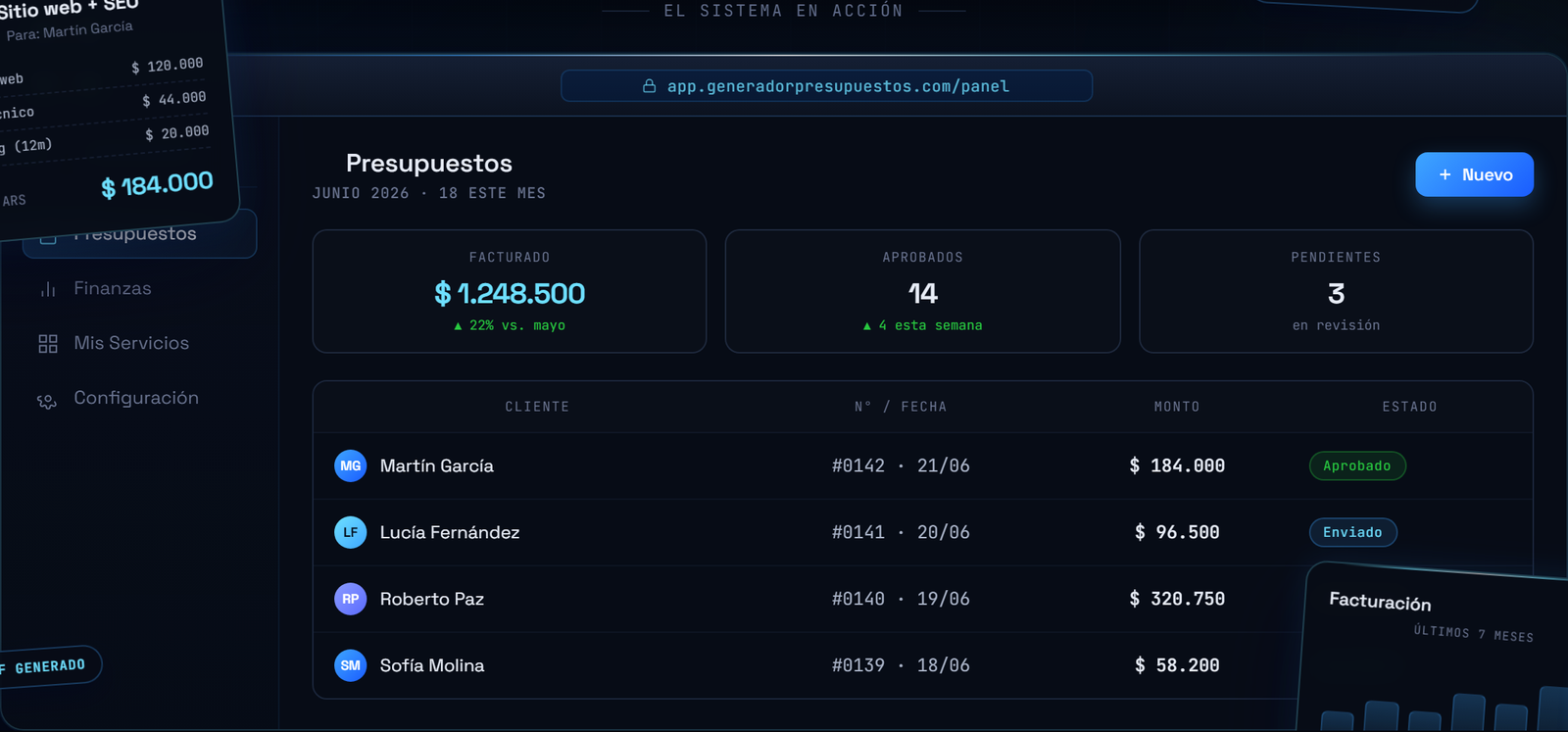Click the N° / FECHA column header
Viewport: 1568px width, 732px height.
pyautogui.click(x=901, y=407)
